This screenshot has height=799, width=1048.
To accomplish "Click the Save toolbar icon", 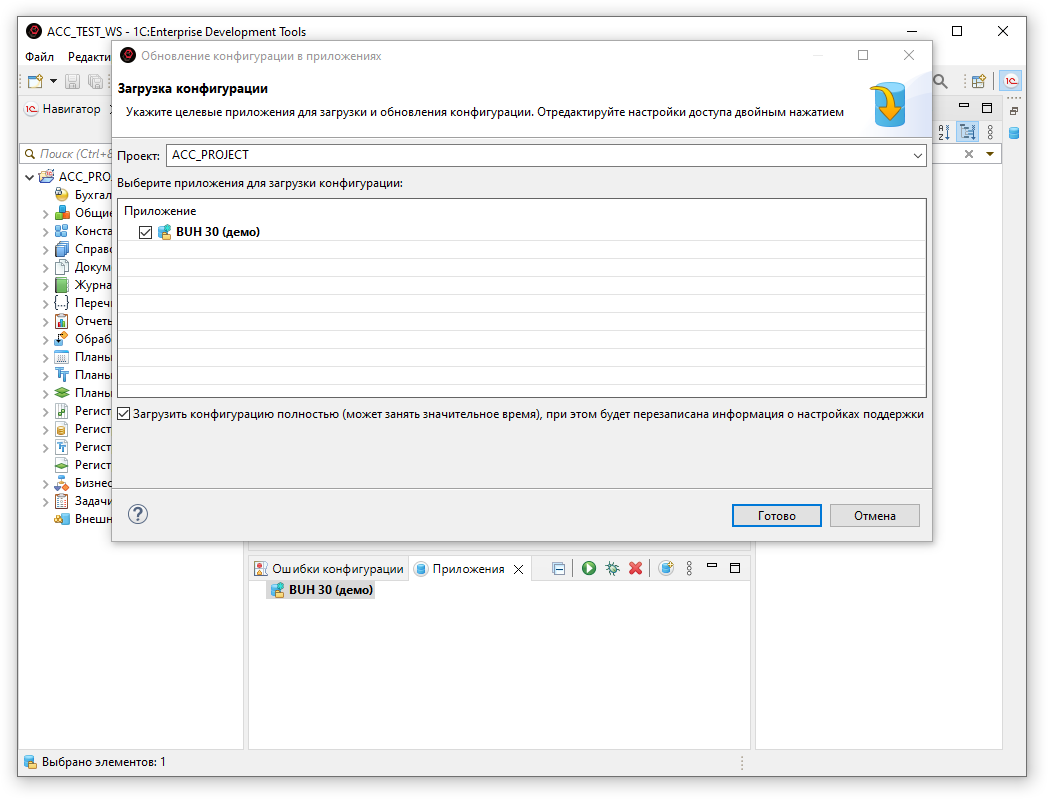I will pyautogui.click(x=72, y=82).
